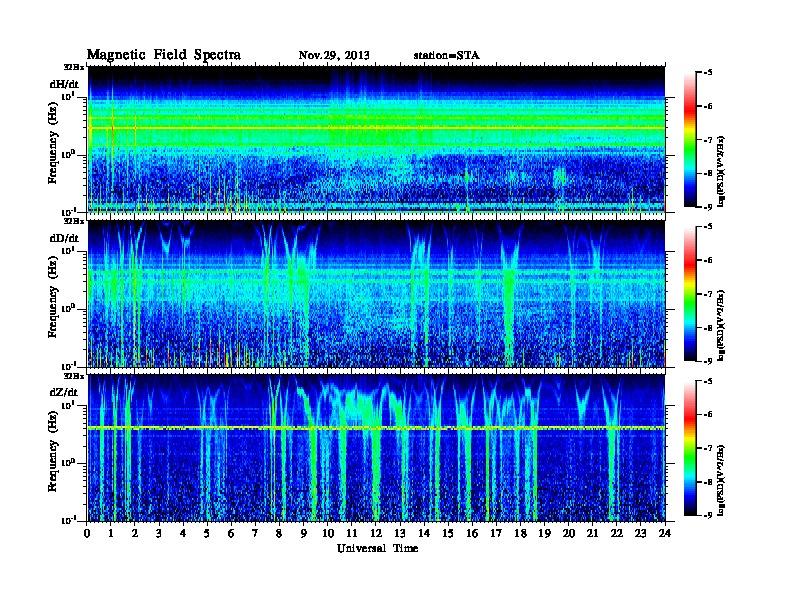Click the 'dH/dt' panel label
Screen dimensions: 792x612
64,84
